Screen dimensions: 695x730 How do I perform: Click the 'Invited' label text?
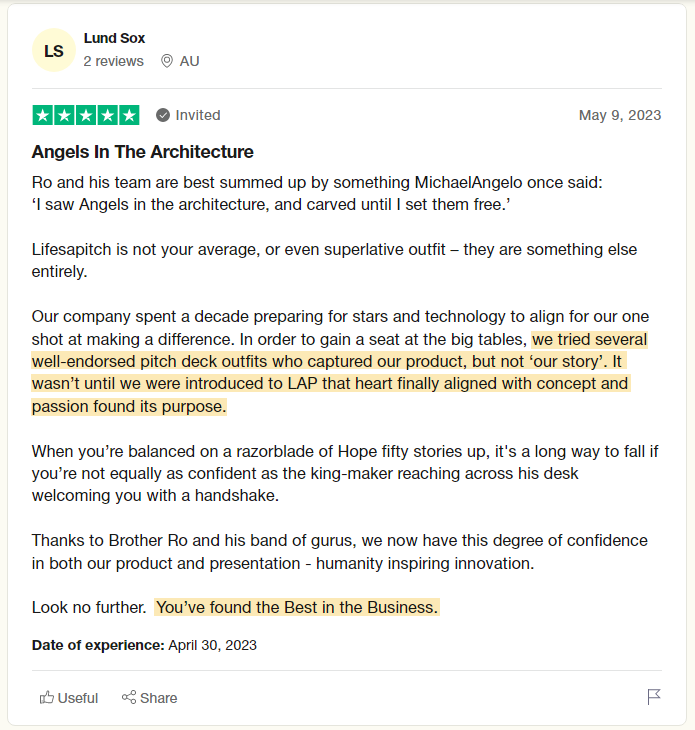(x=198, y=115)
